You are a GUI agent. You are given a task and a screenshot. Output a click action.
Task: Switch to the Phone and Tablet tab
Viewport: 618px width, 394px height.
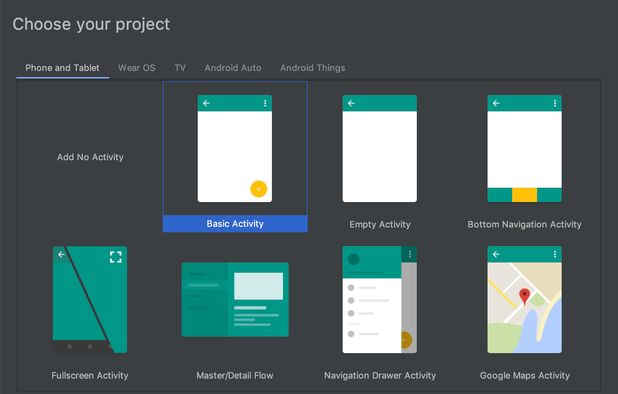(62, 68)
